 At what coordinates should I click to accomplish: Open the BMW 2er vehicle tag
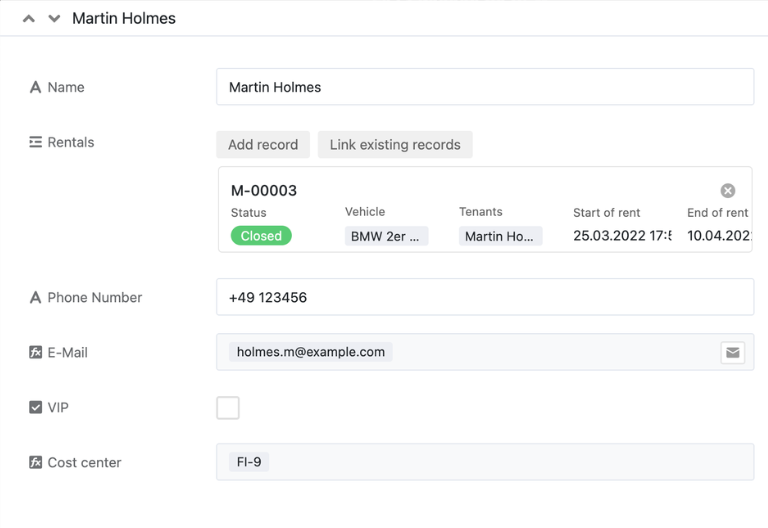click(x=386, y=237)
